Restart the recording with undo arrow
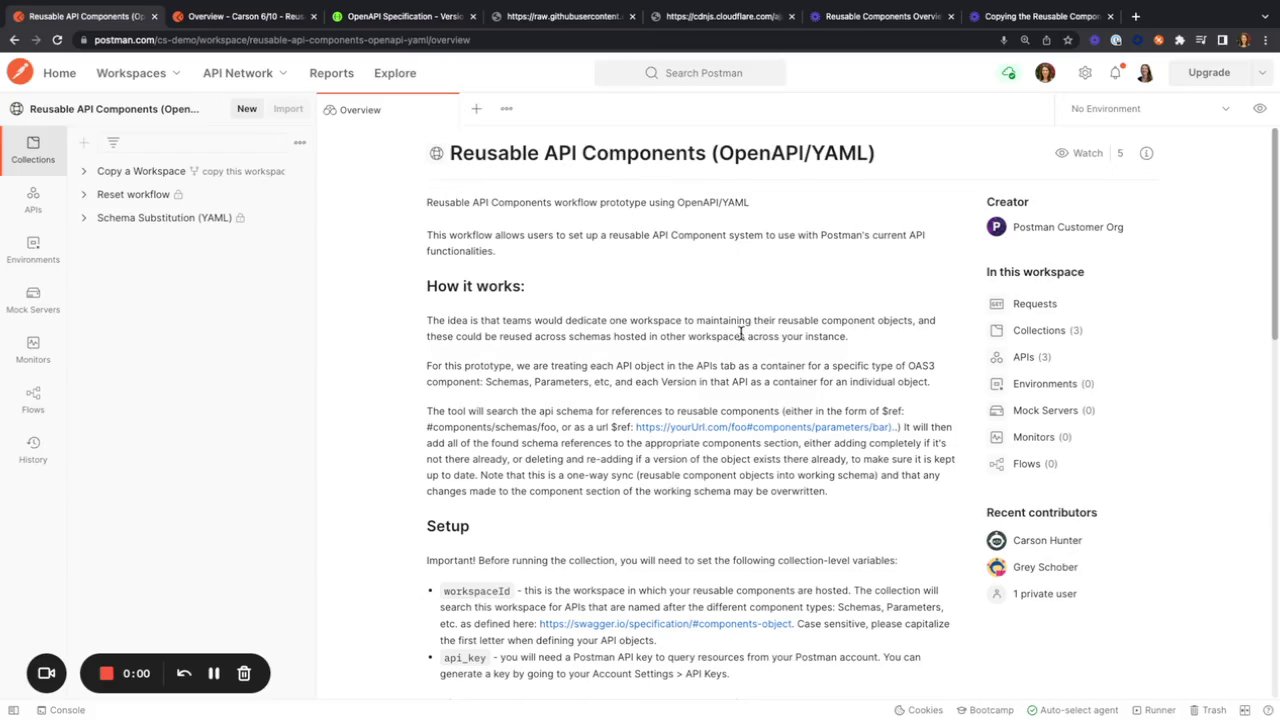The image size is (1280, 720). (x=184, y=673)
